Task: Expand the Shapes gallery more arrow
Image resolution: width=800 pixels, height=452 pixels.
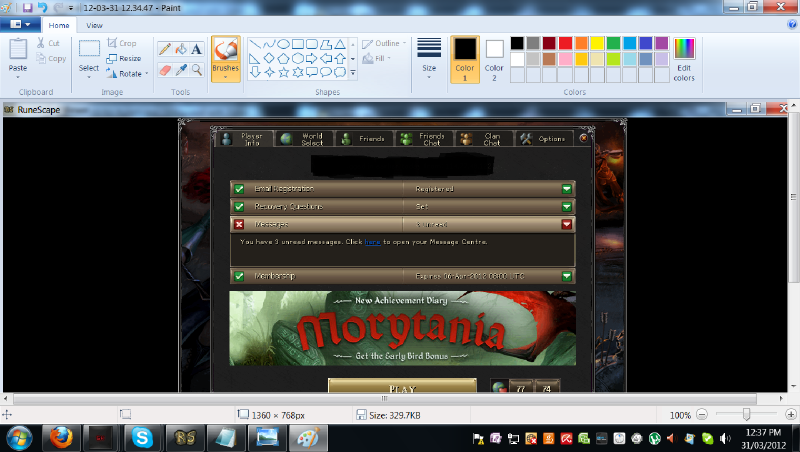Action: tap(353, 73)
